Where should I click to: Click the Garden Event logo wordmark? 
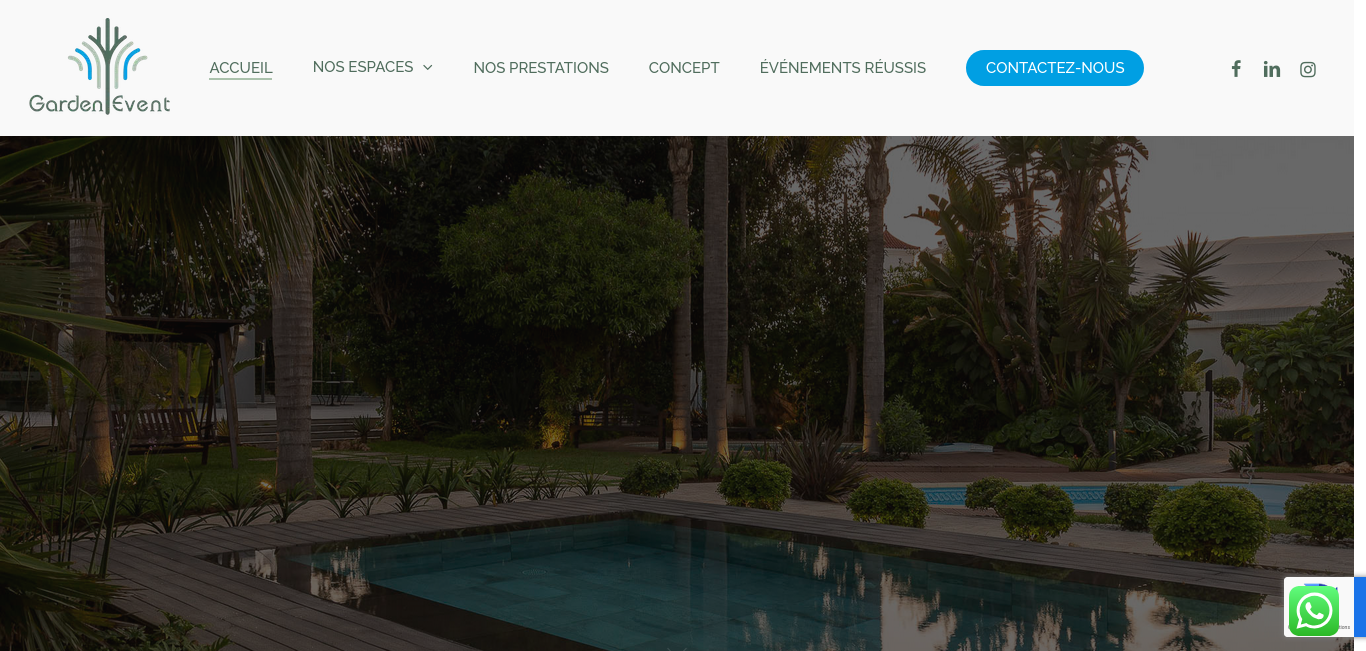coord(100,102)
